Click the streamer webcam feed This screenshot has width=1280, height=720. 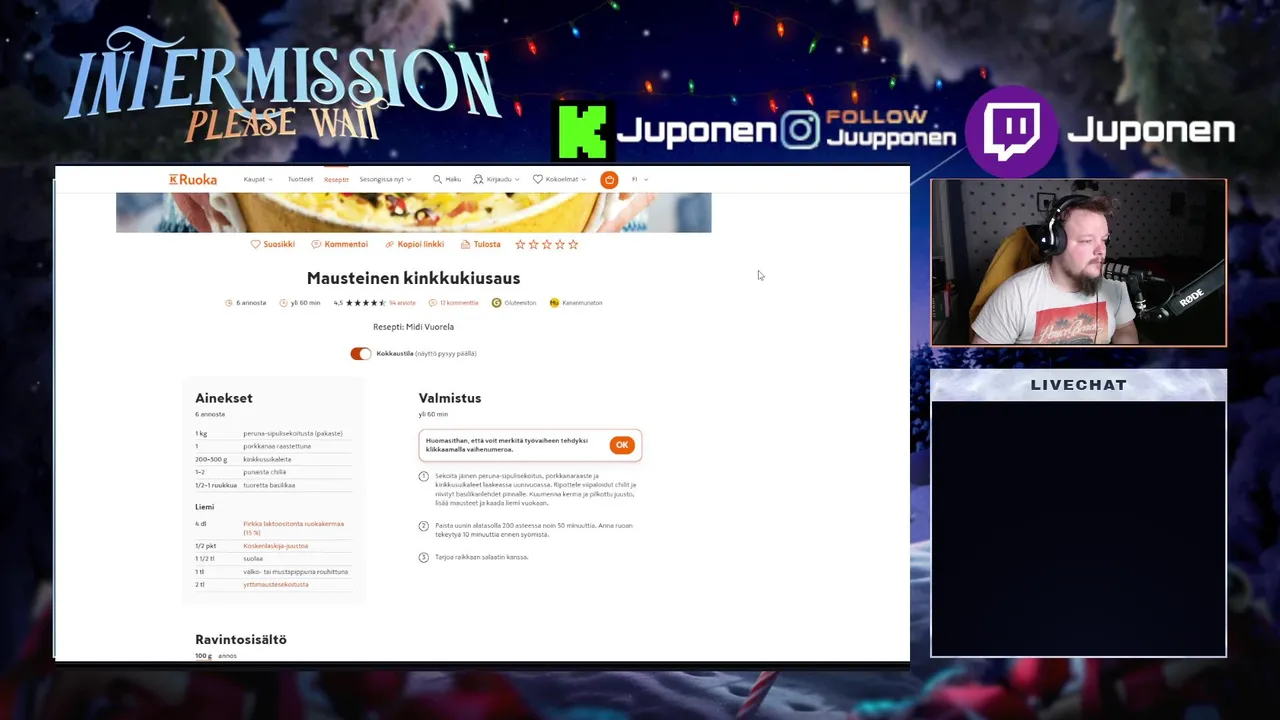coord(1078,263)
